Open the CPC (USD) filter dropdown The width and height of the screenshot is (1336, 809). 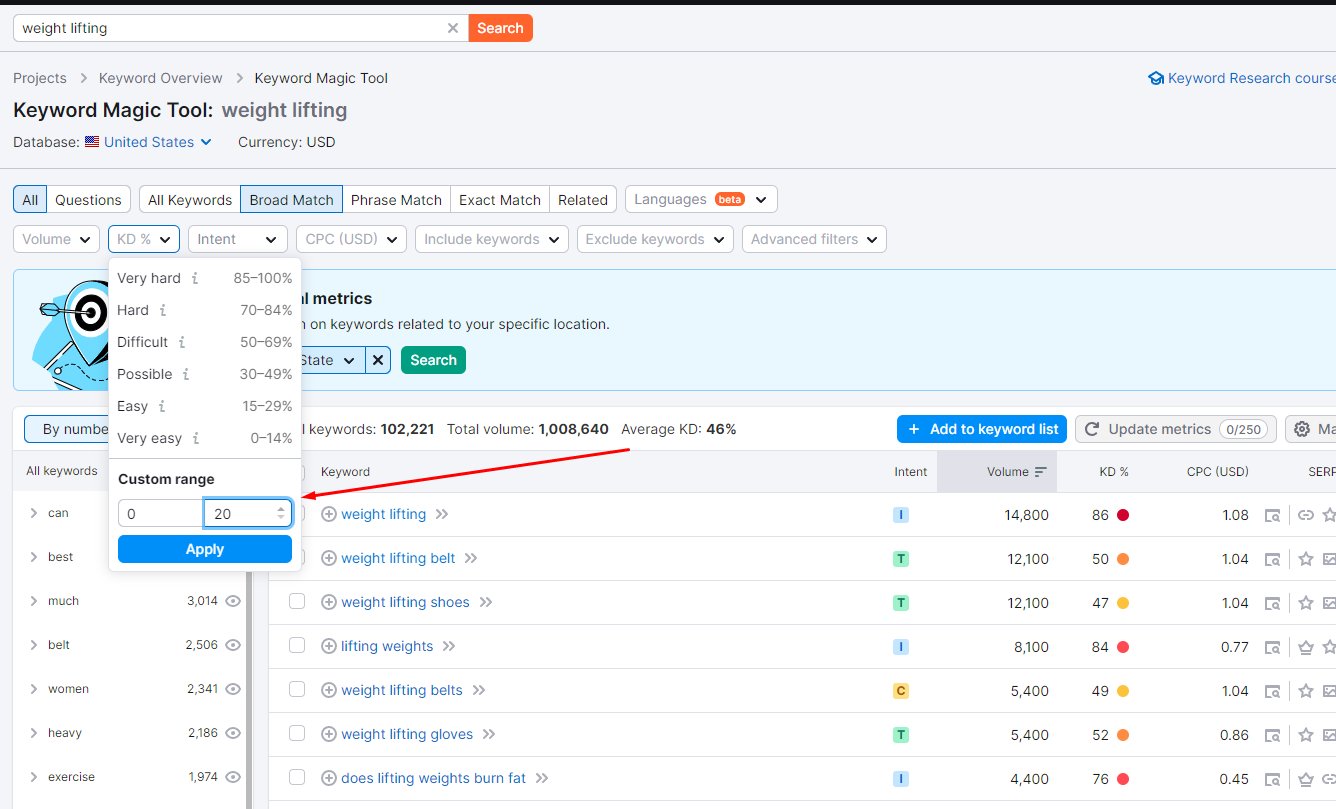[x=351, y=239]
